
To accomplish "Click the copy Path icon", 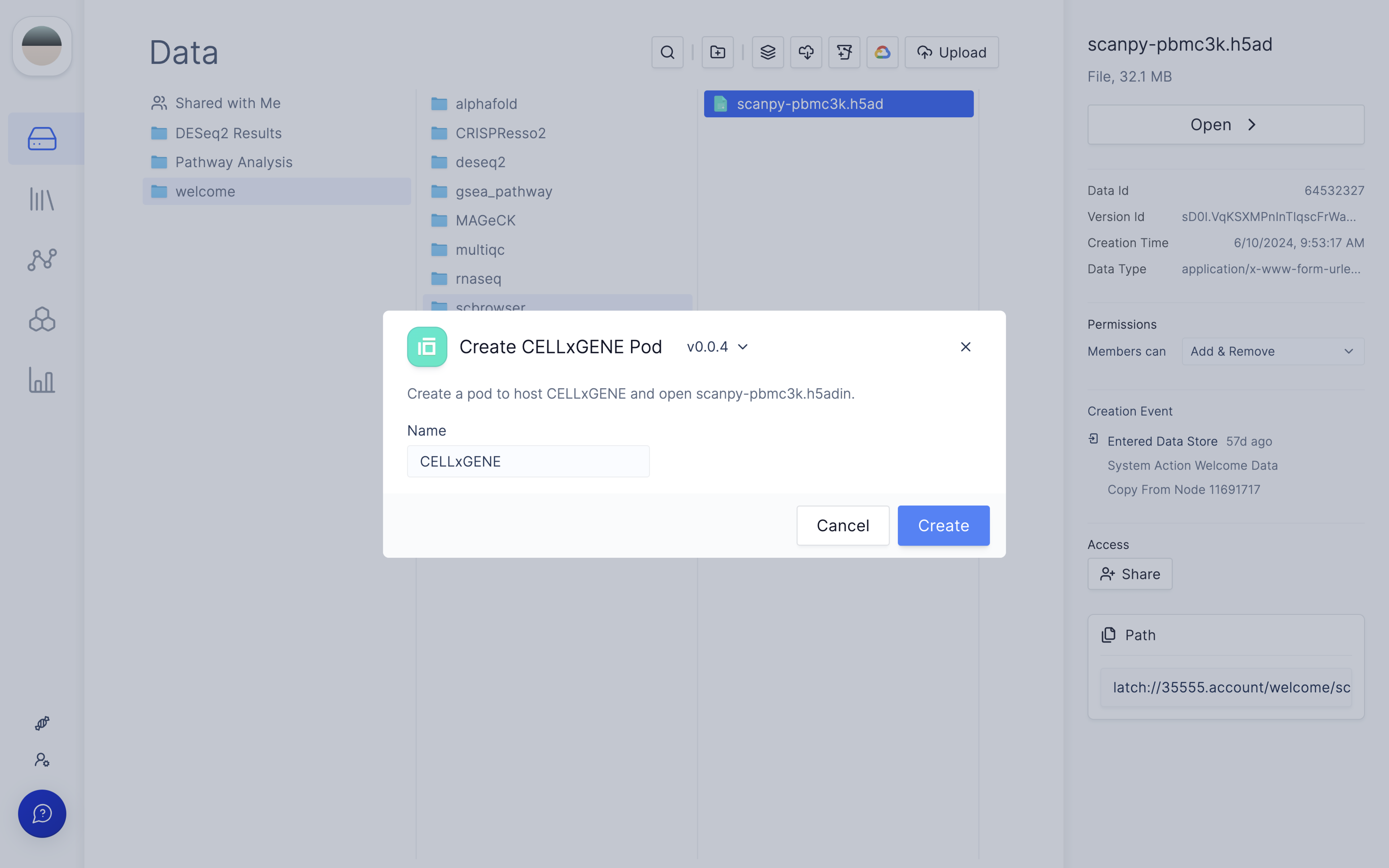I will [x=1108, y=635].
